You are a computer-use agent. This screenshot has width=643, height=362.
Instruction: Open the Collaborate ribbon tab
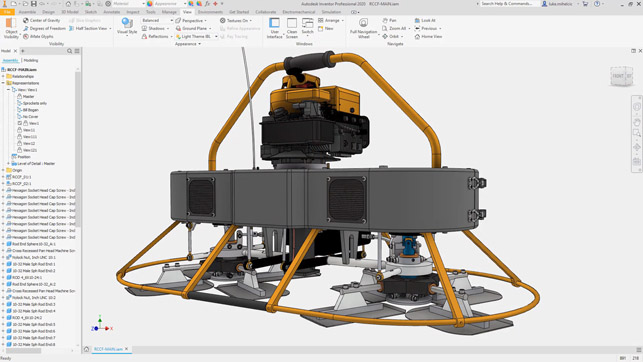[x=266, y=12]
